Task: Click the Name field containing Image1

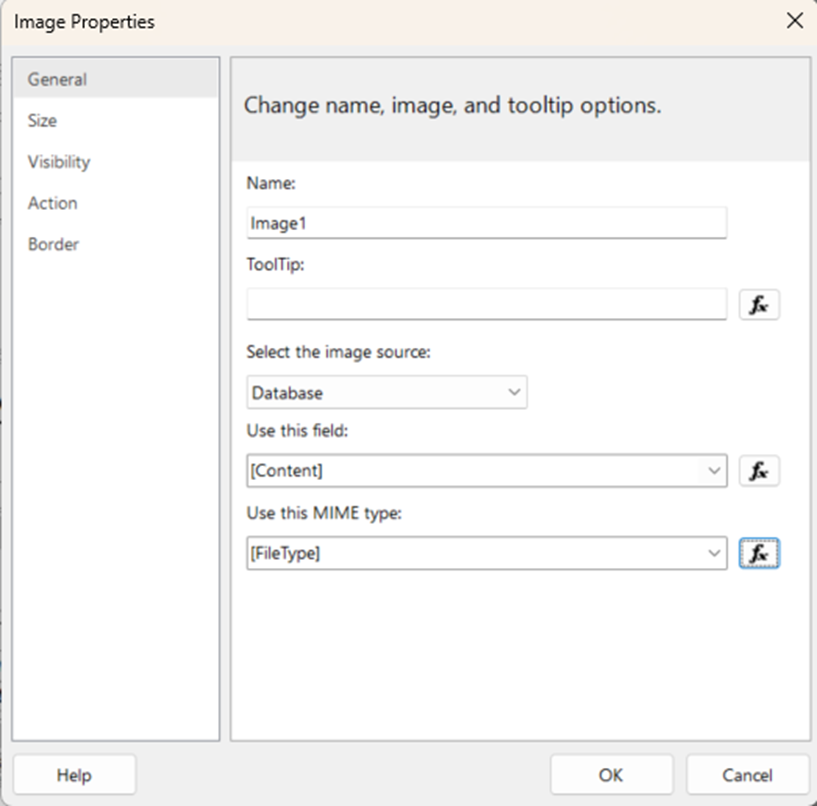Action: coord(486,224)
